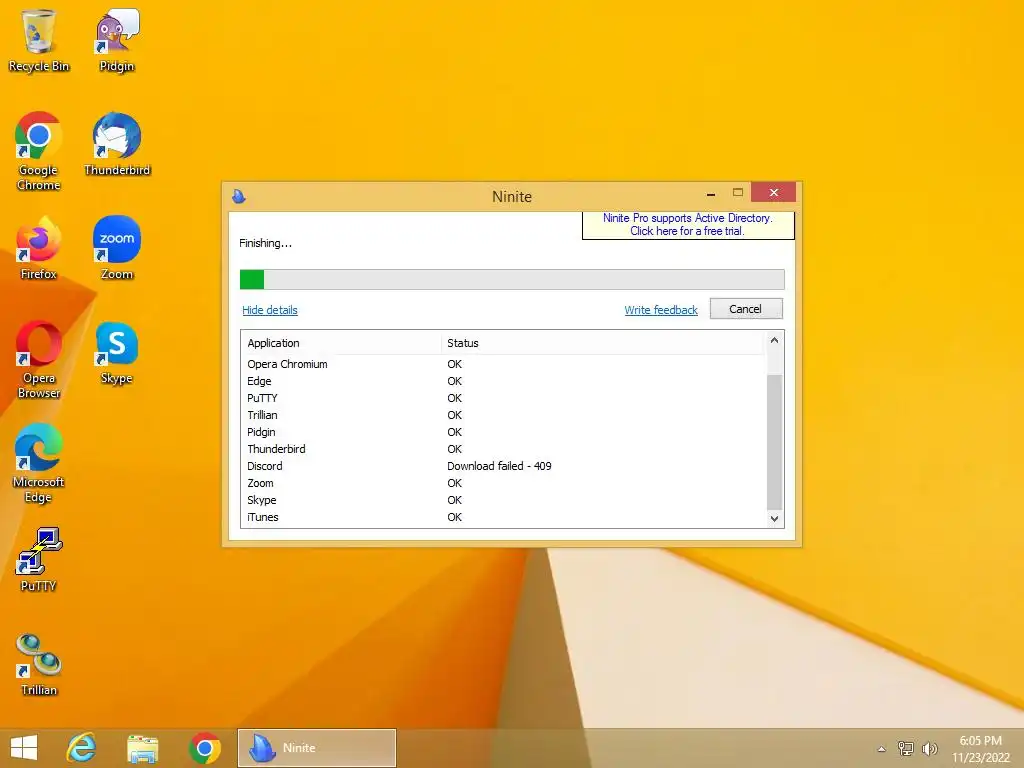This screenshot has height=768, width=1024.
Task: Select the Opera Browser desktop shortcut
Action: point(39,359)
